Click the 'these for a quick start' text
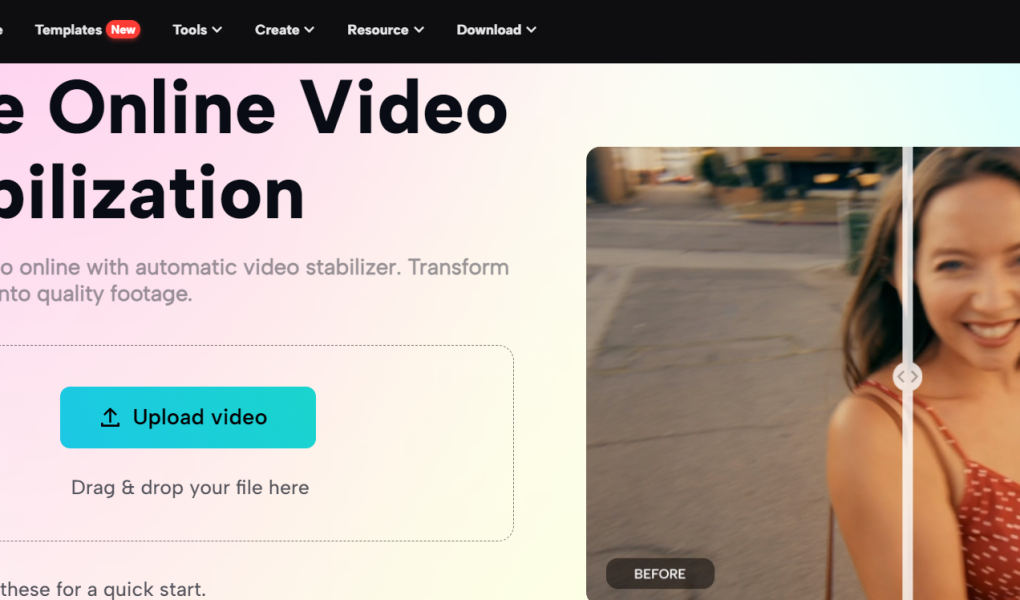1020x600 pixels. pos(103,590)
